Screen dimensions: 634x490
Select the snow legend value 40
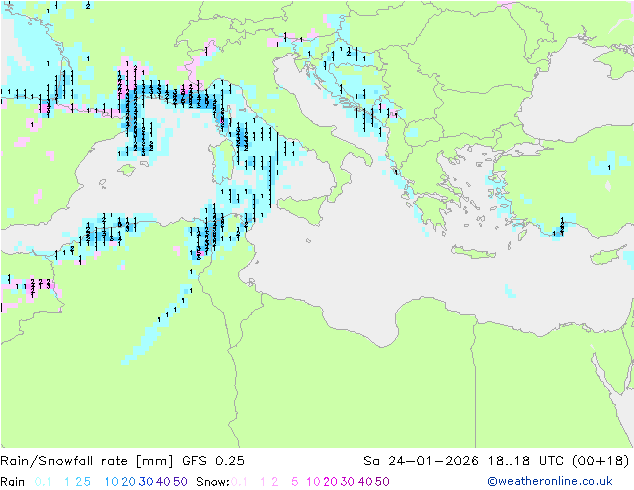coord(365,482)
